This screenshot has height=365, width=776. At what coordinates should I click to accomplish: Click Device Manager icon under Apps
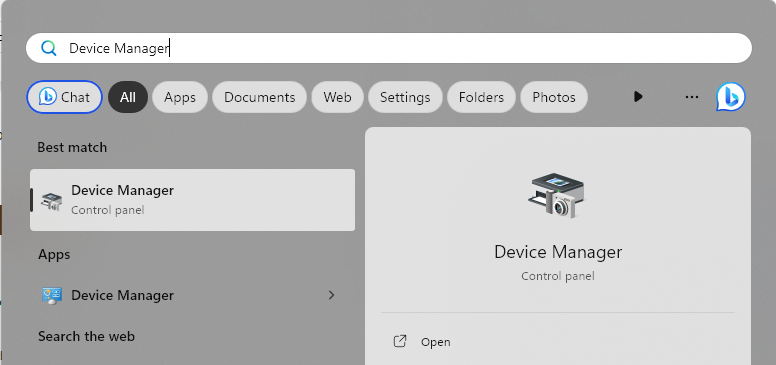click(51, 295)
